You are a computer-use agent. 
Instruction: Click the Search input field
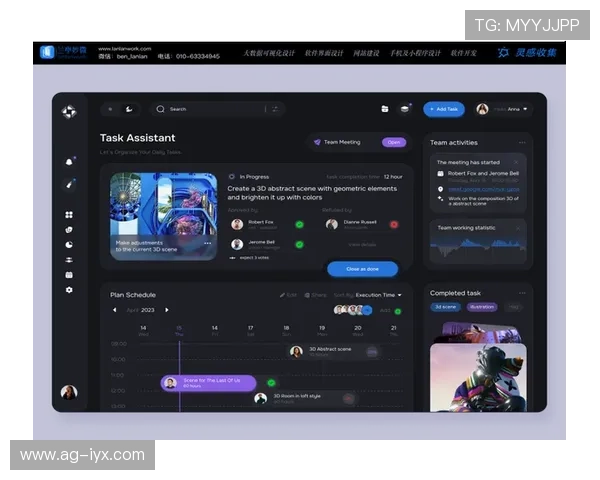pos(215,109)
